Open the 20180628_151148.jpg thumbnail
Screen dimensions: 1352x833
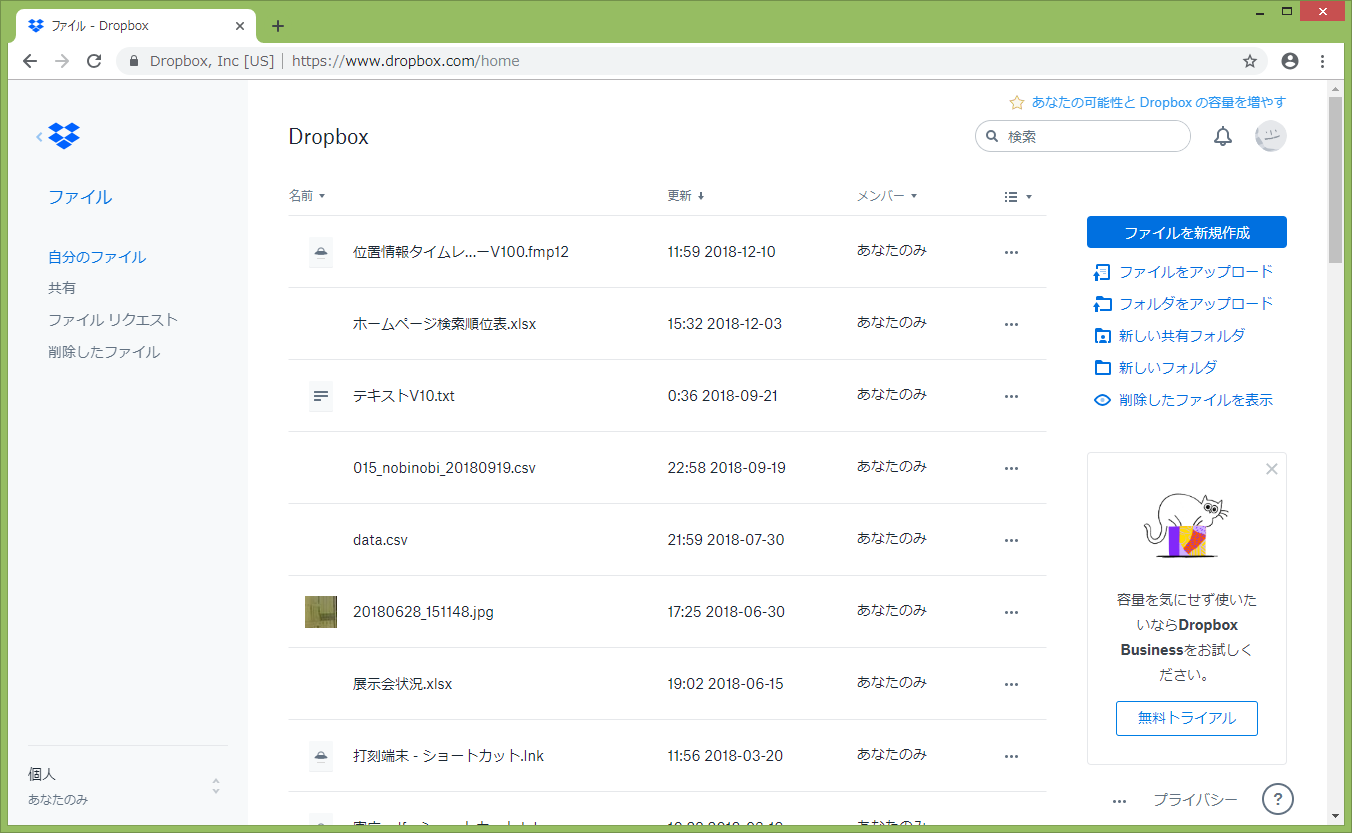point(320,612)
